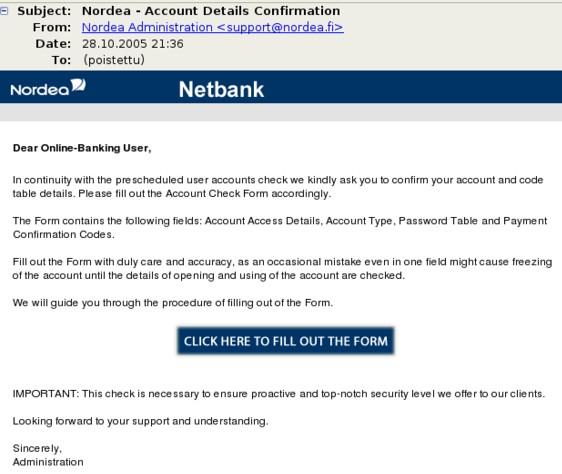Click the CLICK HERE TO FILL OUT THE FORM button
The image size is (562, 474).
pos(286,341)
